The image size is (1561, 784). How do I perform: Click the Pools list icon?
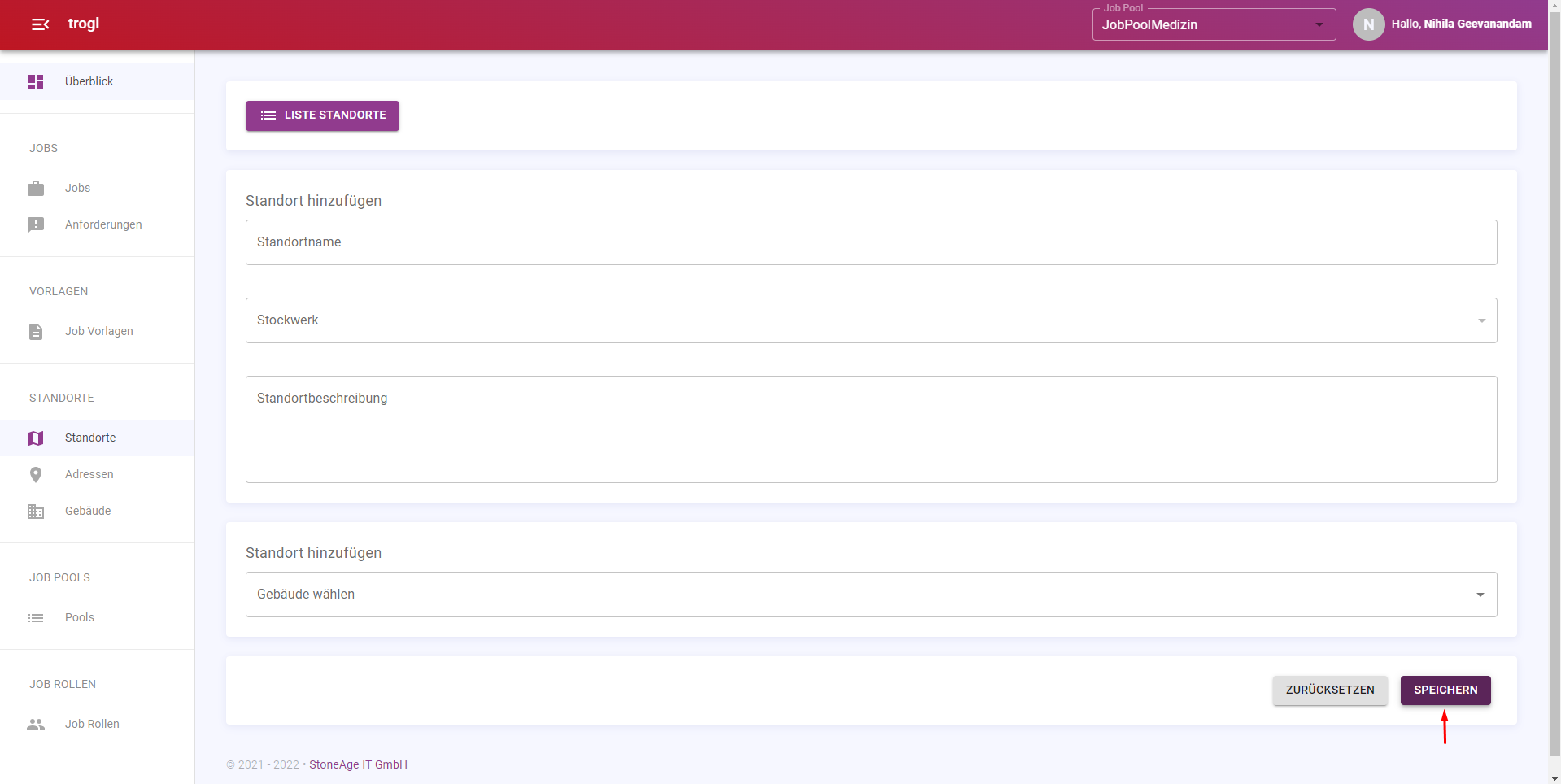(36, 618)
